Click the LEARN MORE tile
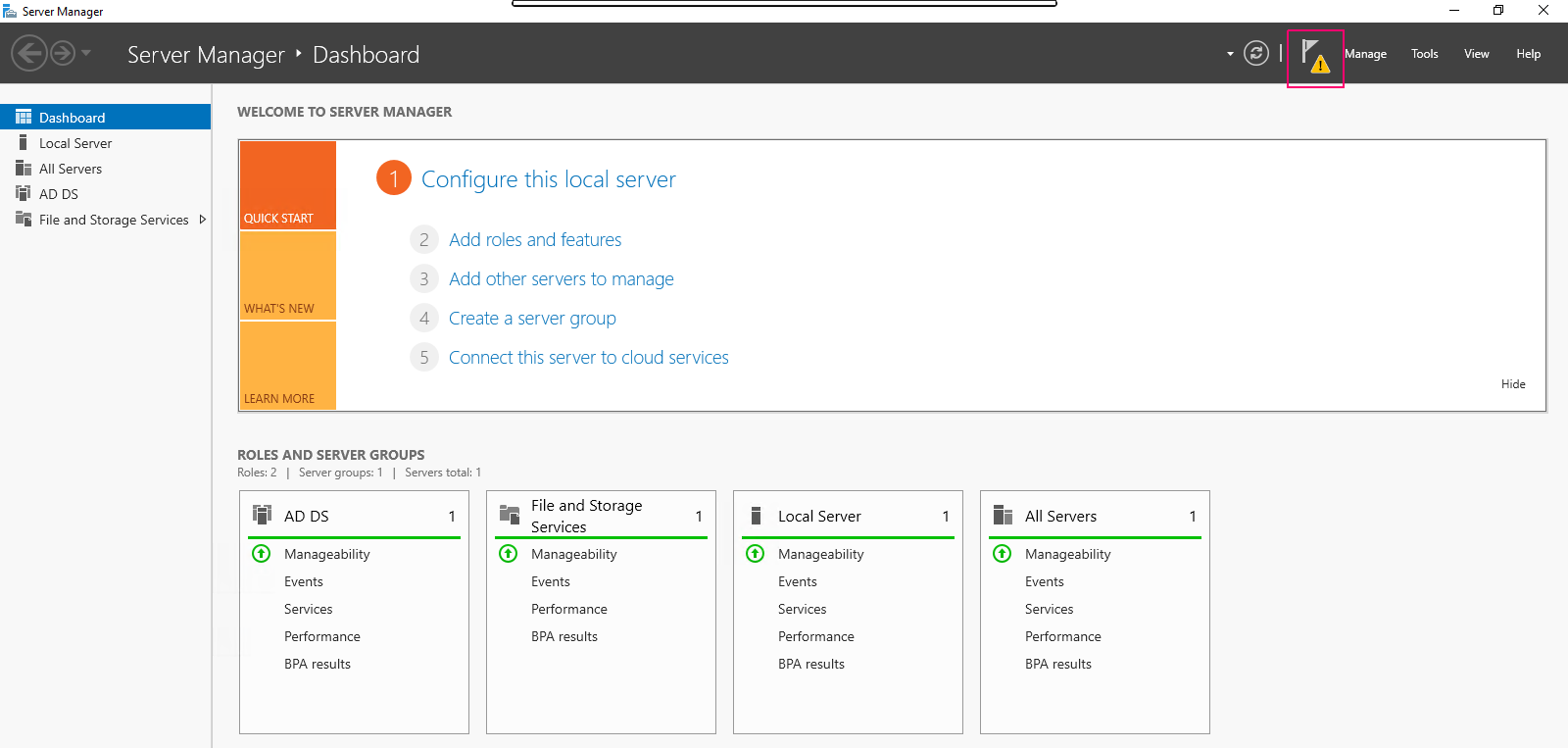Viewport: 1568px width, 748px height. (x=288, y=366)
